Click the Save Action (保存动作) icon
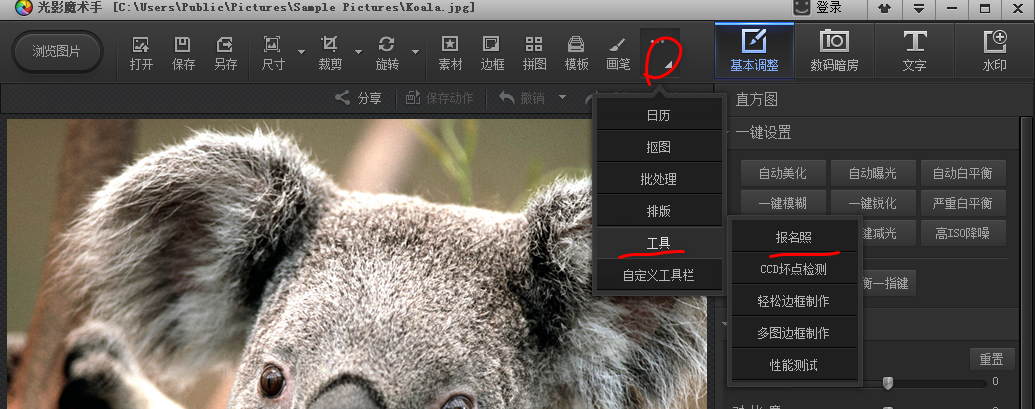Screen dimensions: 1035x409 click(413, 98)
